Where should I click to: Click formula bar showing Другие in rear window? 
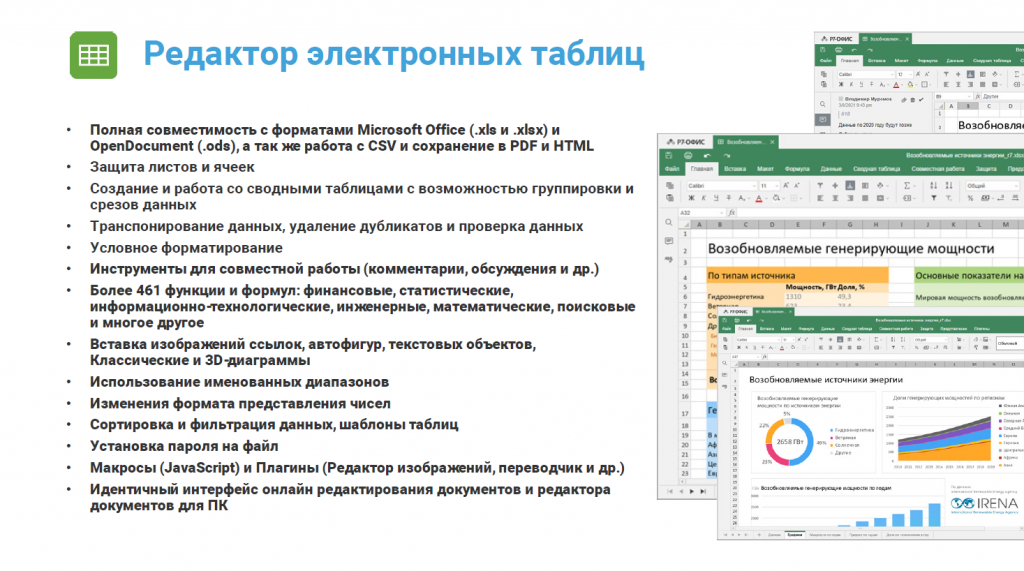click(1002, 96)
